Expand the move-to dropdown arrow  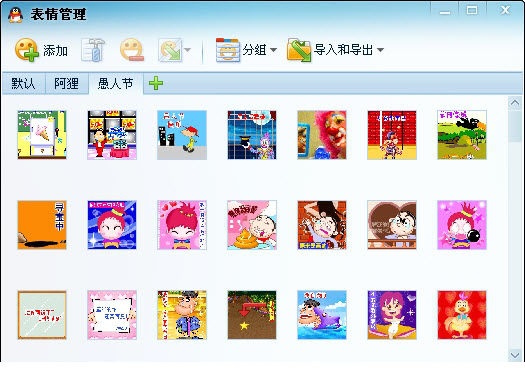(x=188, y=50)
